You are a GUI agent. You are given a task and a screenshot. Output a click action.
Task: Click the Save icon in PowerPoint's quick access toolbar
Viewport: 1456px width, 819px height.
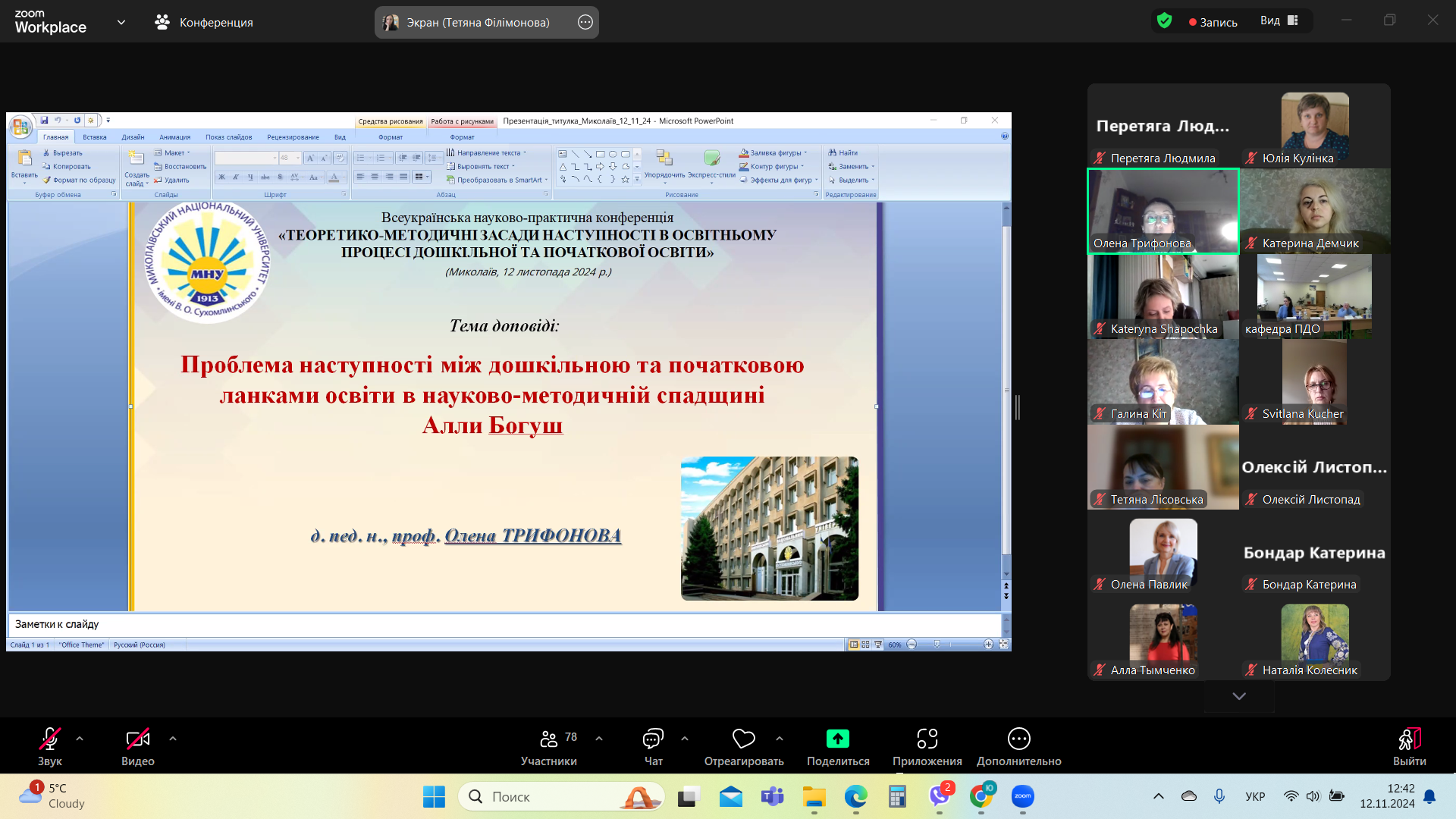[x=45, y=120]
